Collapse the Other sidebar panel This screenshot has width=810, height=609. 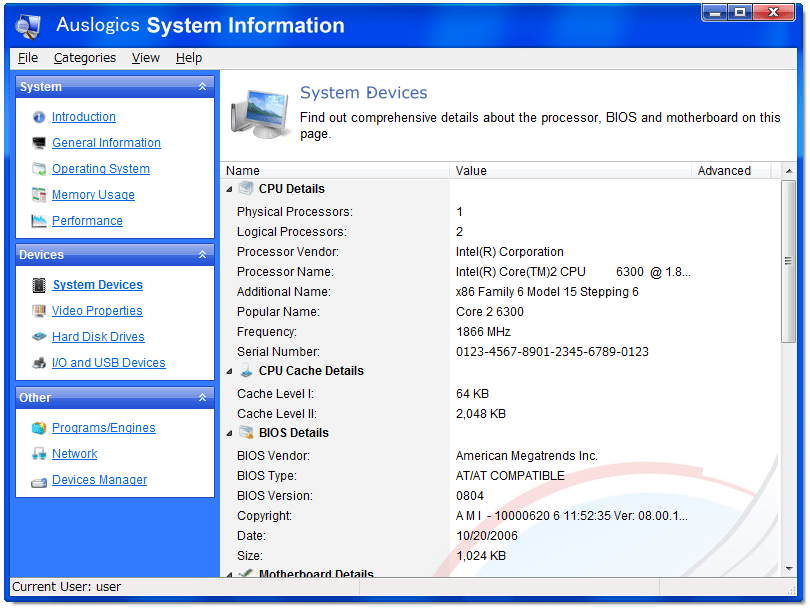(202, 398)
